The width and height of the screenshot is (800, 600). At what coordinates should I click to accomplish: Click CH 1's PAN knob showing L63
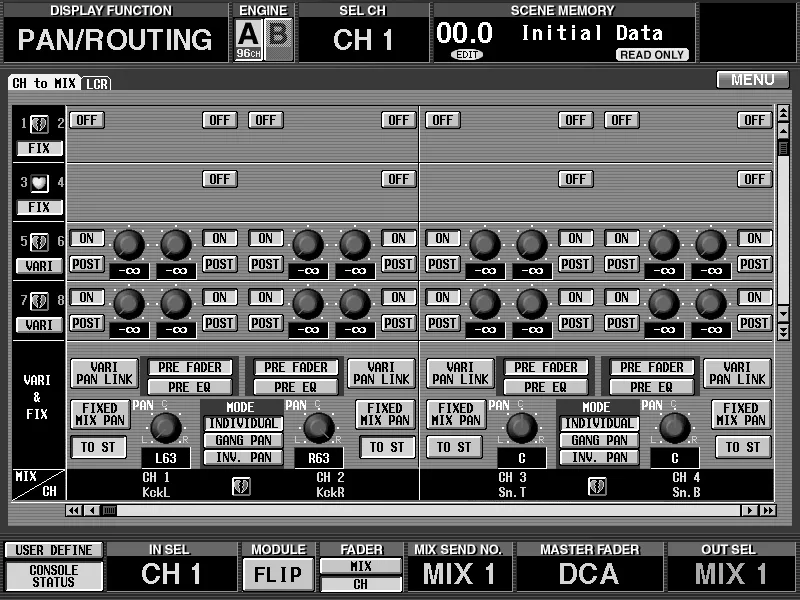(165, 428)
